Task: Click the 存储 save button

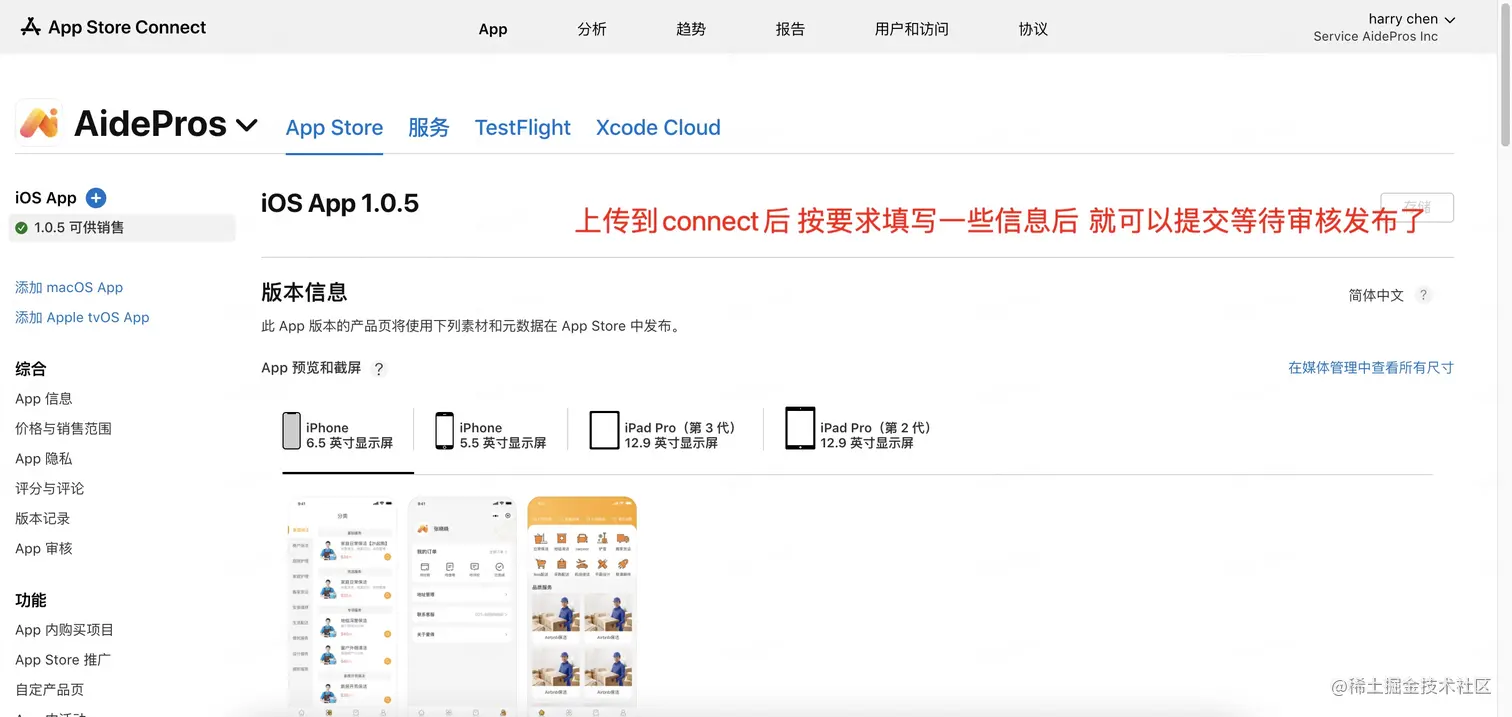Action: click(1417, 207)
